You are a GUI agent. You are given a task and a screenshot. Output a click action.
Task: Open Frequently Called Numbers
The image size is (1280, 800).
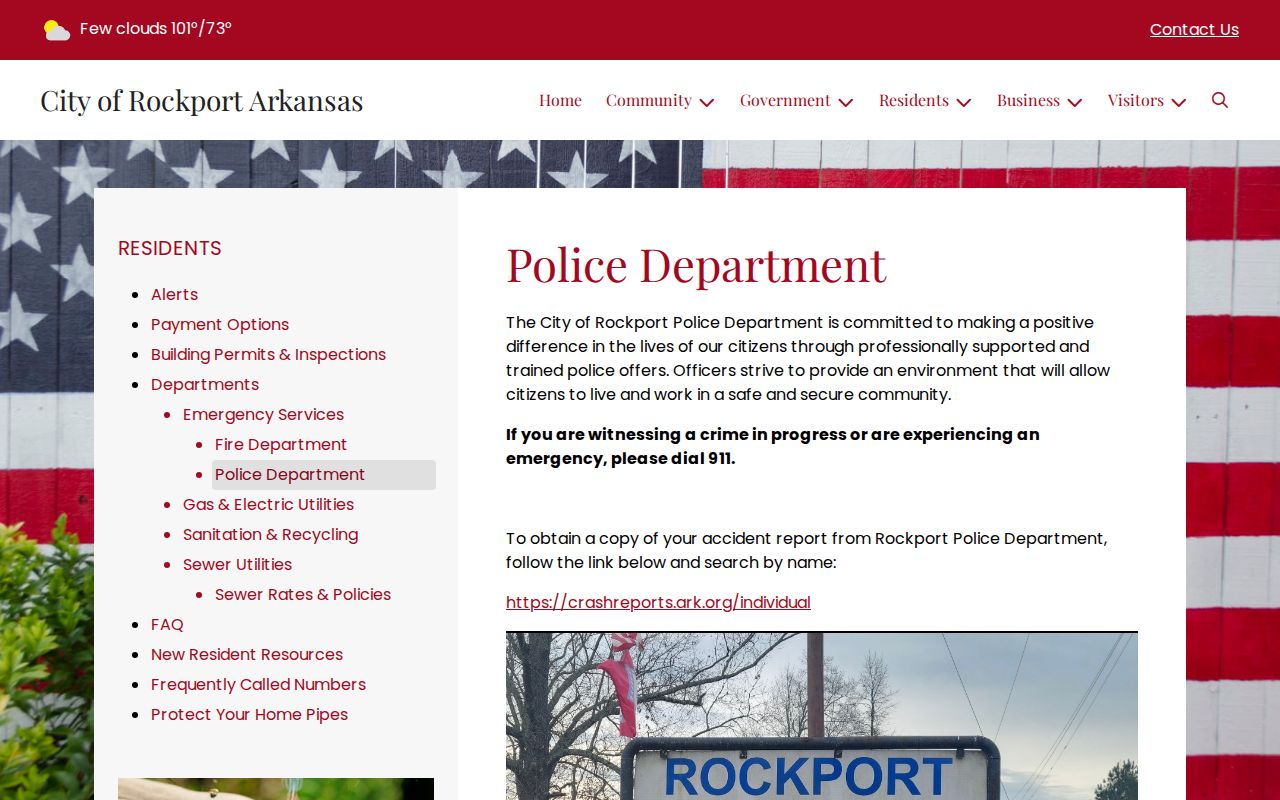point(258,684)
